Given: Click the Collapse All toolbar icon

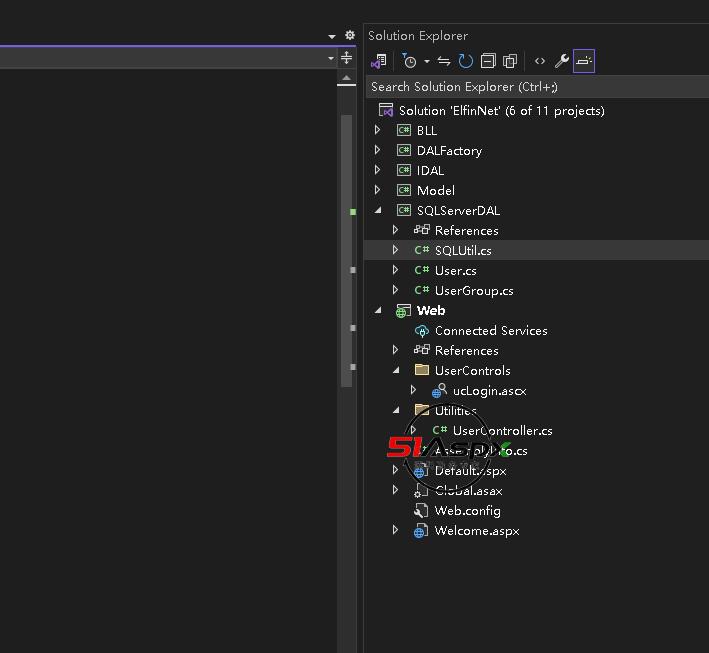Looking at the screenshot, I should (x=488, y=61).
